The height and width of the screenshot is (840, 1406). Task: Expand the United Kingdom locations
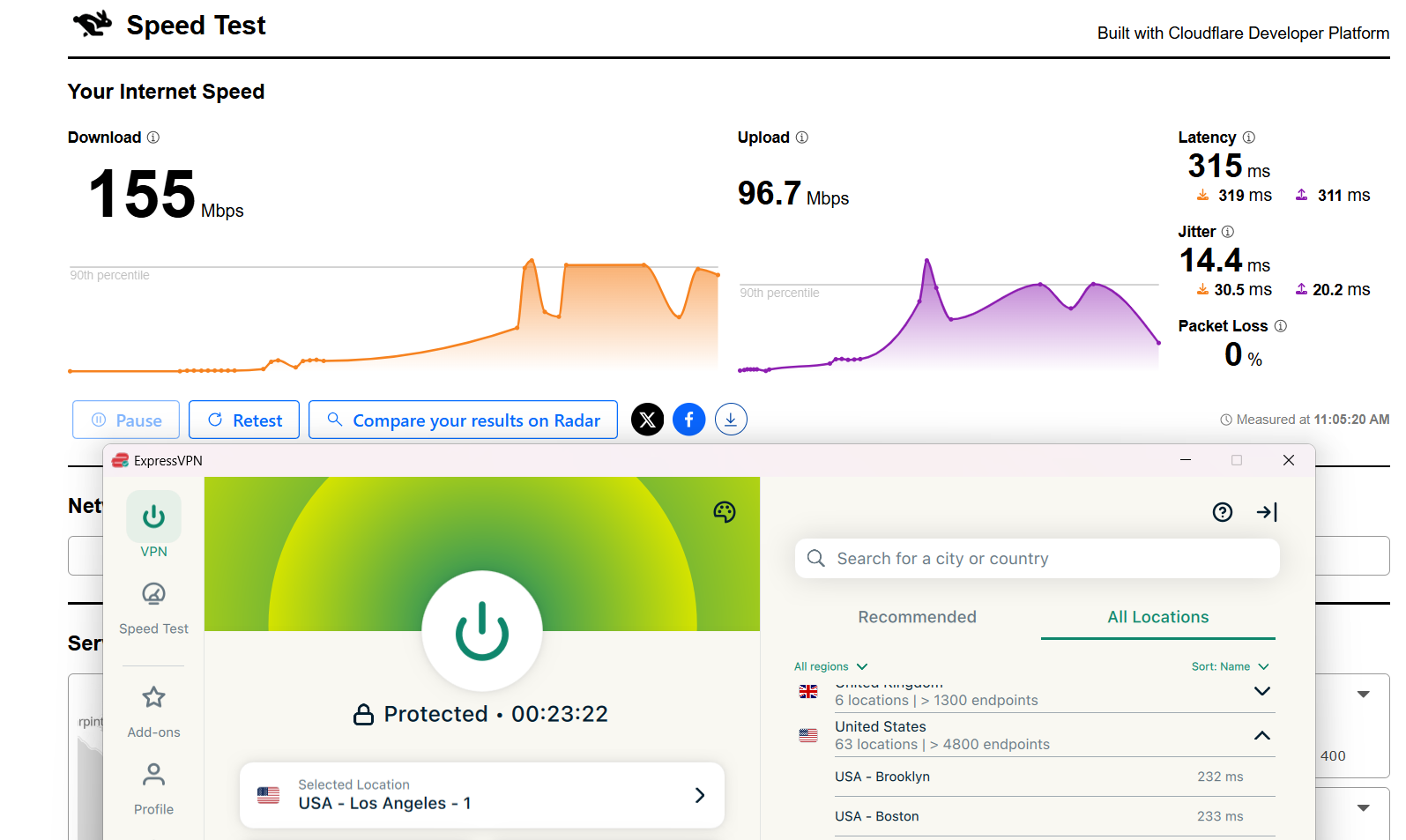[x=1262, y=691]
